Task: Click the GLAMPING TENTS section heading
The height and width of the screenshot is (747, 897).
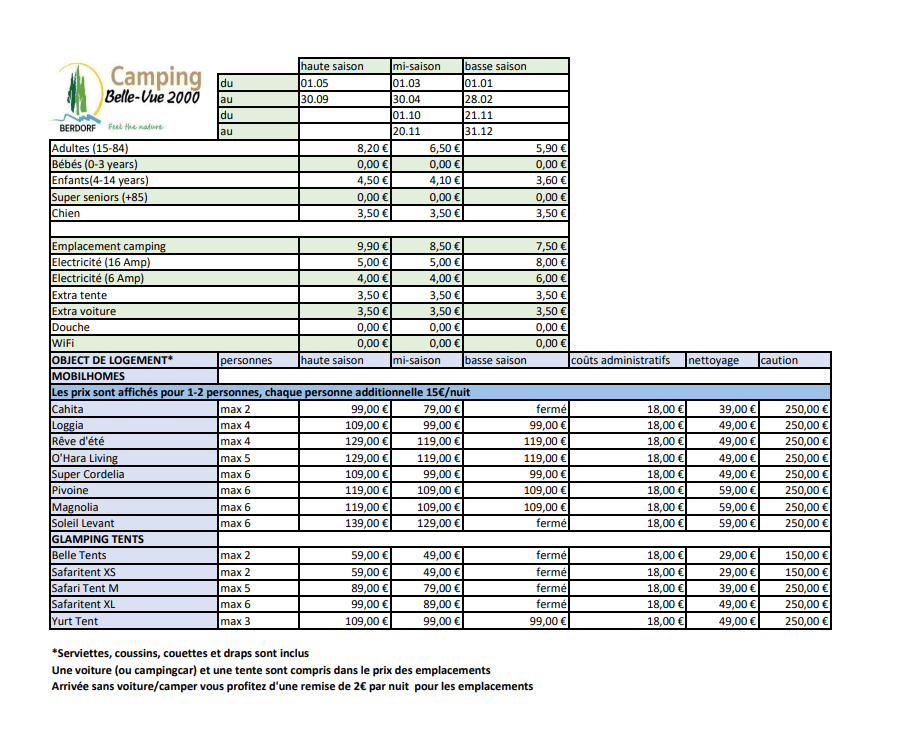Action: pos(98,539)
